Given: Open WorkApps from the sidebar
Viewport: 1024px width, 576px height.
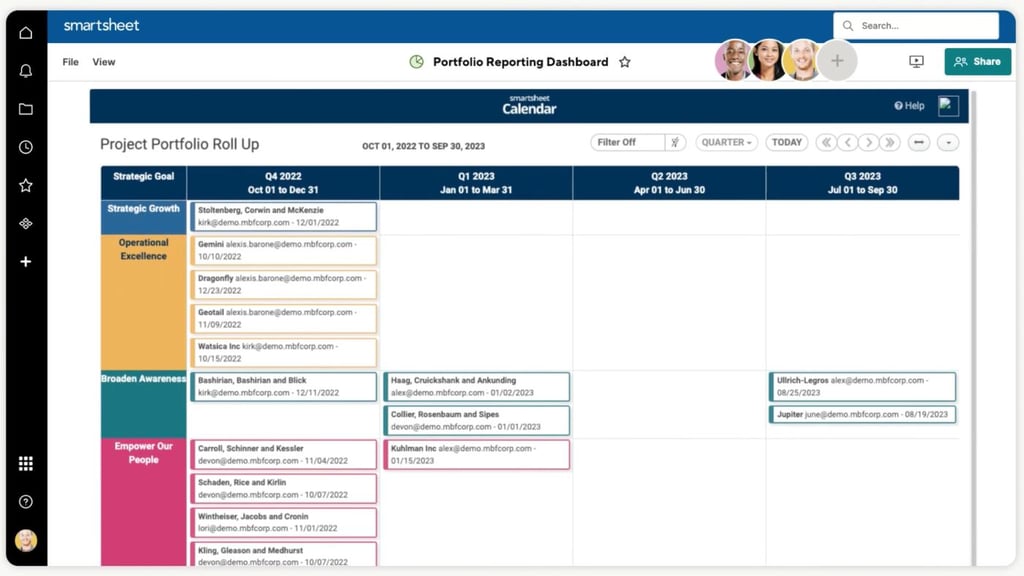Looking at the screenshot, I should coord(25,223).
